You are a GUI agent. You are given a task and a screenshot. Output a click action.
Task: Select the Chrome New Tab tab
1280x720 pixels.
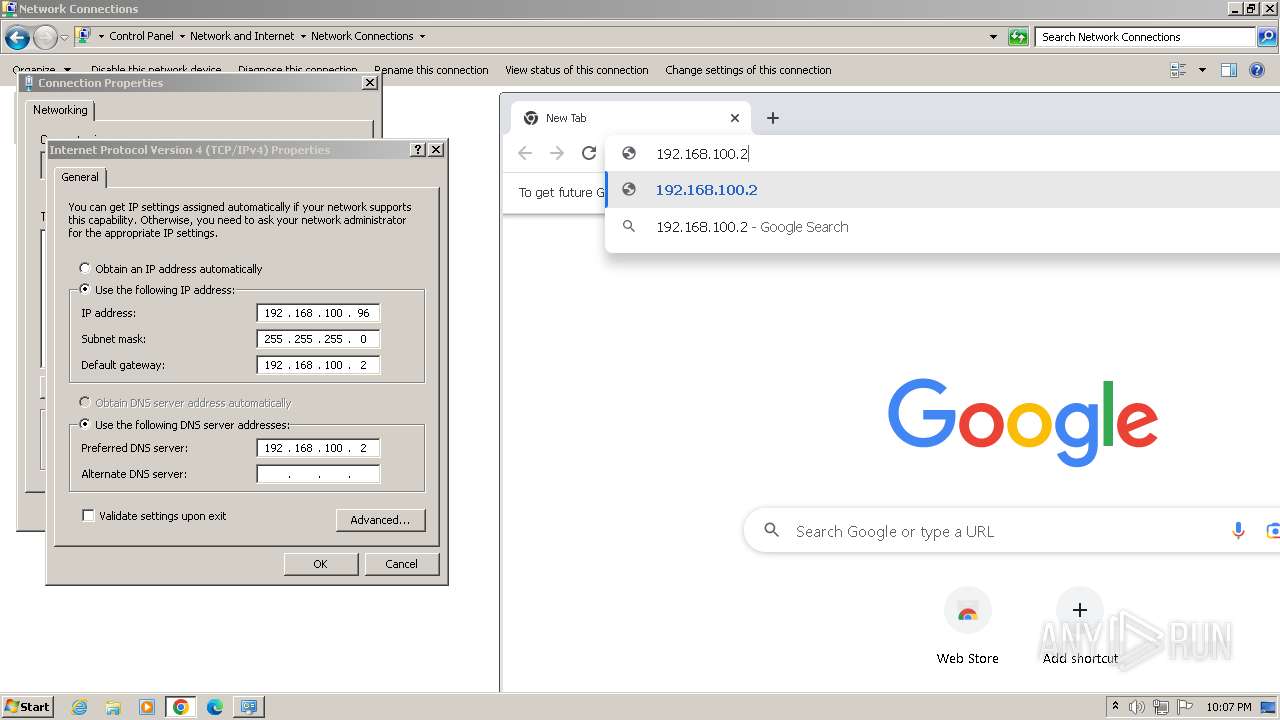(x=630, y=118)
